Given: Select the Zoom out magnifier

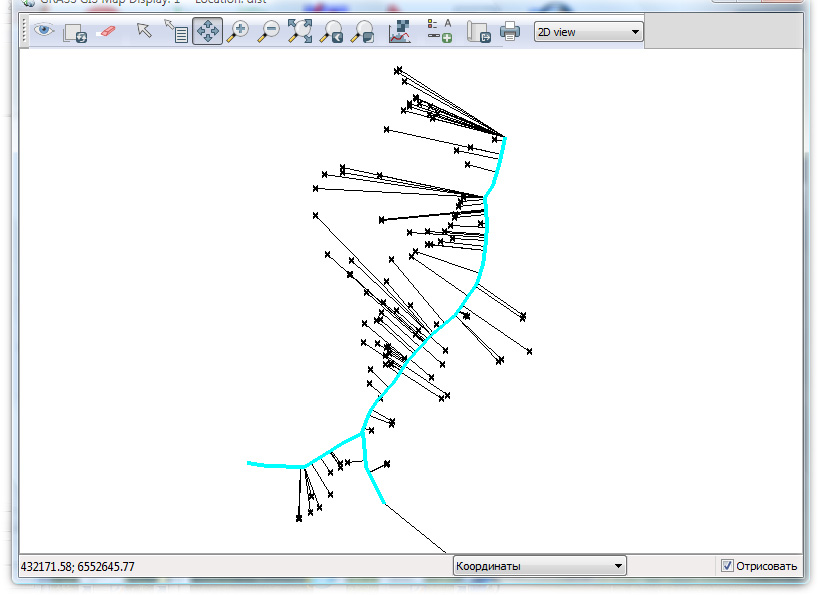Looking at the screenshot, I should click(269, 31).
